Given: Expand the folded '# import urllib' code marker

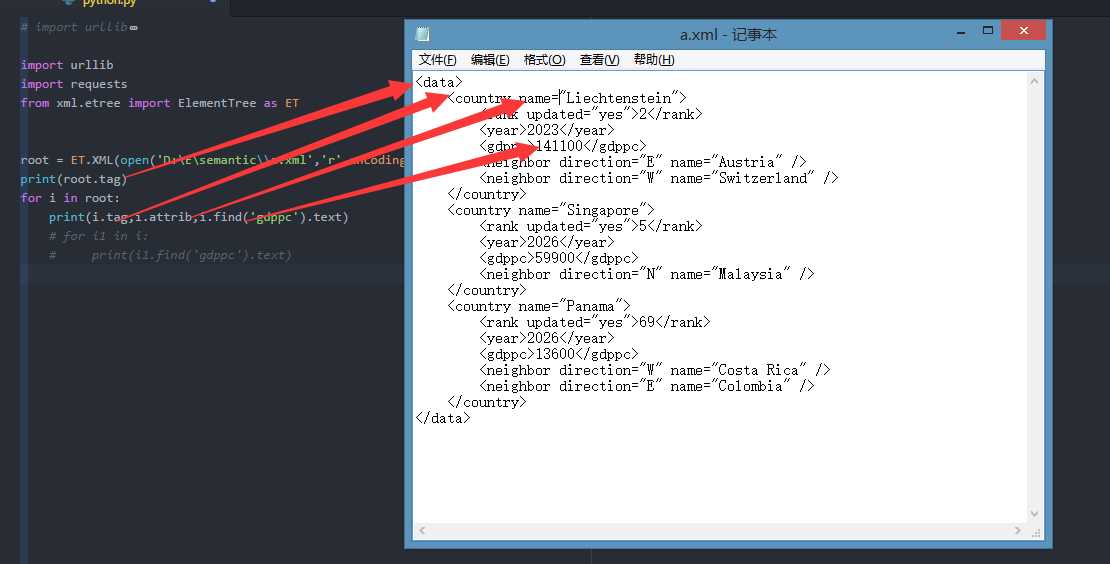Looking at the screenshot, I should 134,28.
